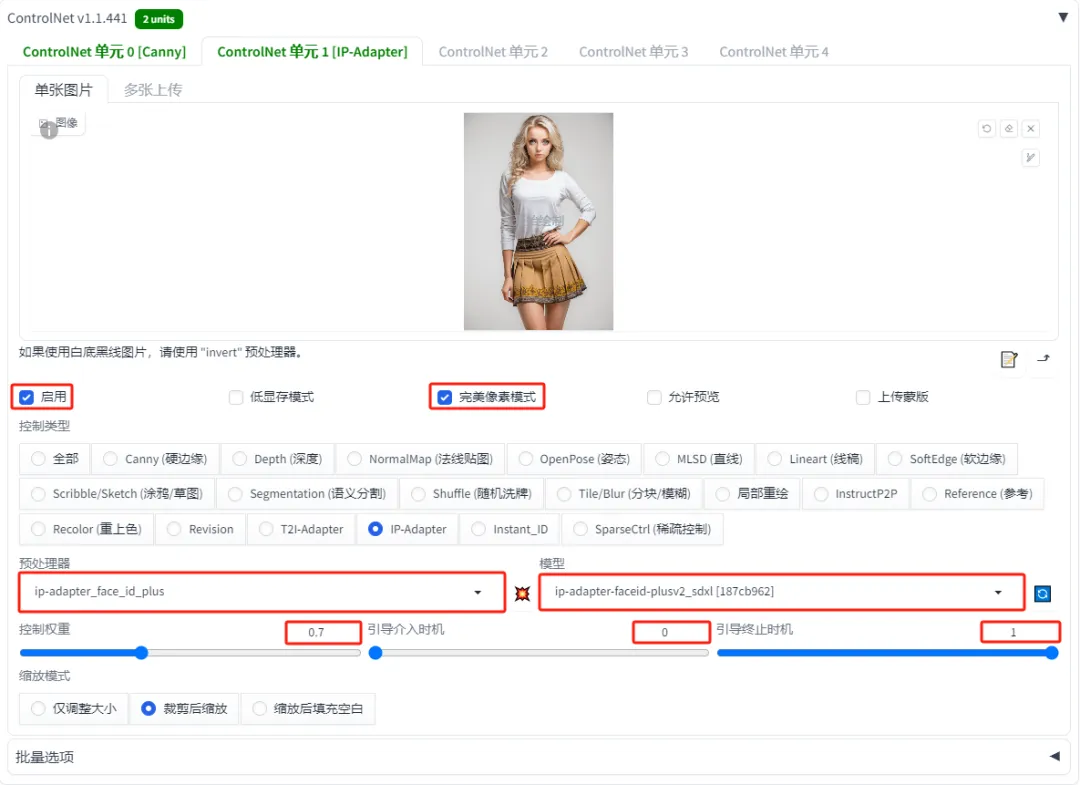Click the explosion run-preprocessor icon
This screenshot has width=1080, height=785.
coord(522,593)
